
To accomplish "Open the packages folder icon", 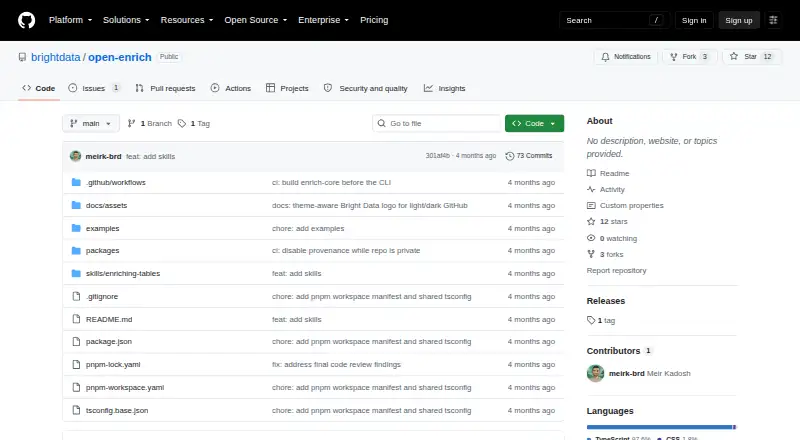I will pos(76,251).
